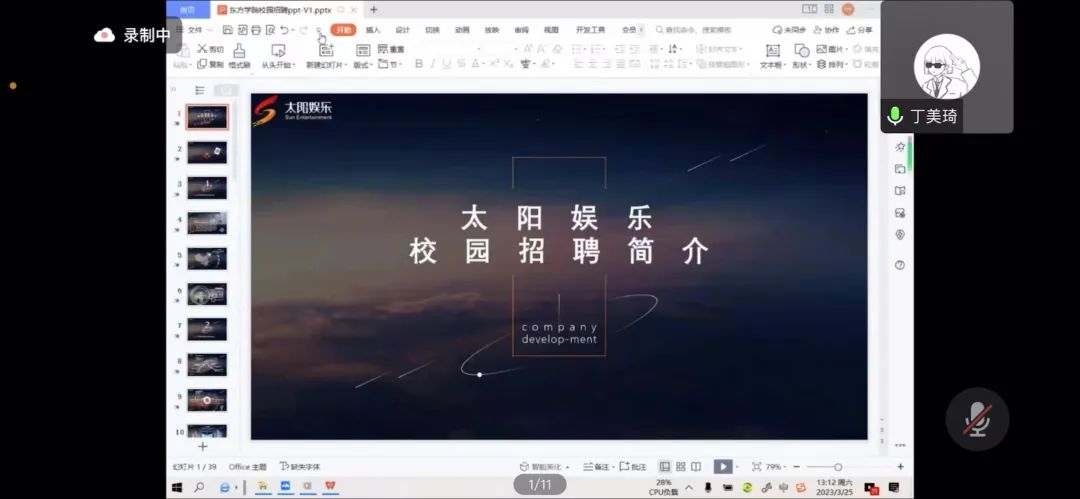Add slide with plus below thumbnails
Image resolution: width=1080 pixels, height=499 pixels.
pyautogui.click(x=202, y=447)
